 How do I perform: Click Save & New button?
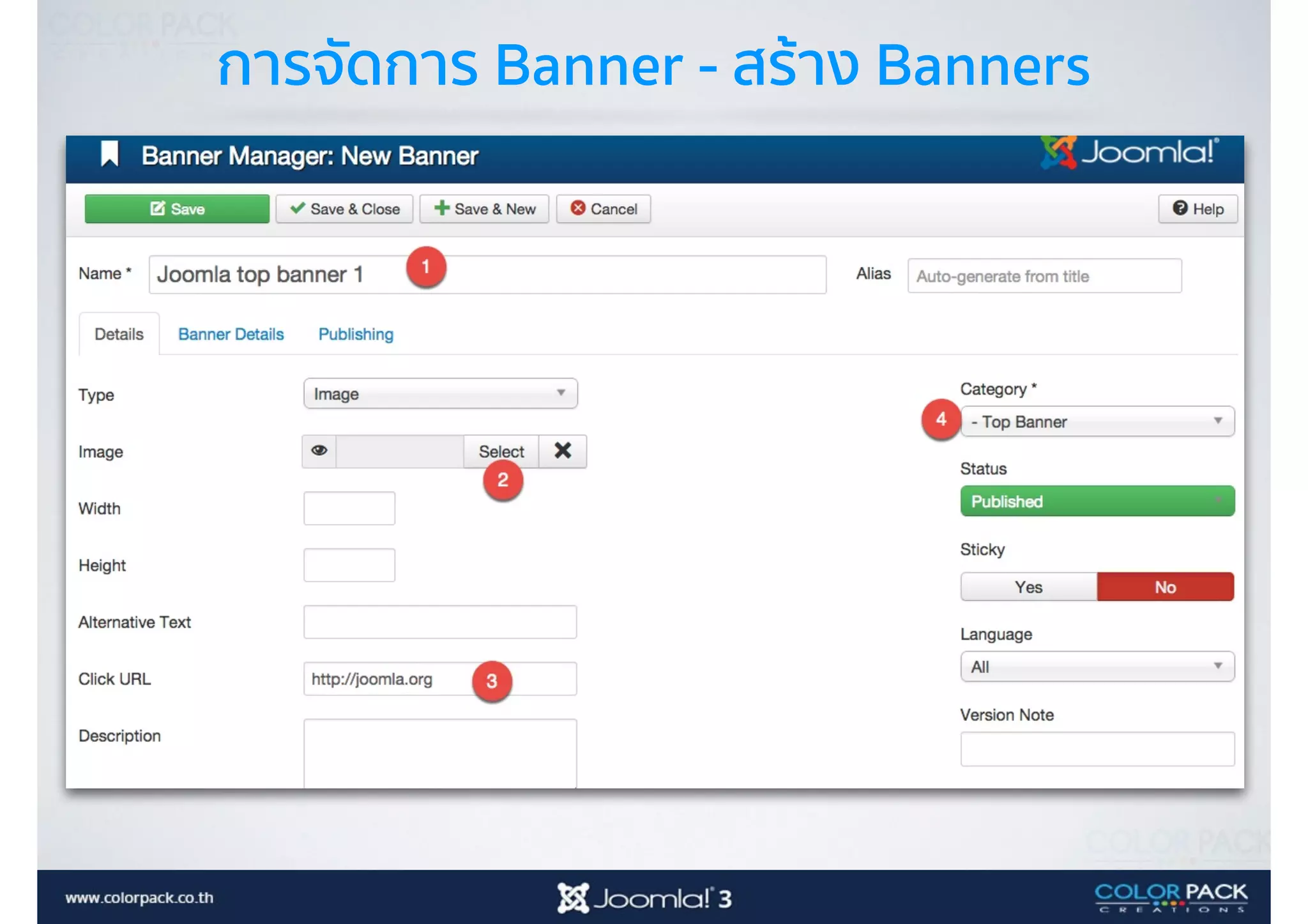tap(484, 209)
